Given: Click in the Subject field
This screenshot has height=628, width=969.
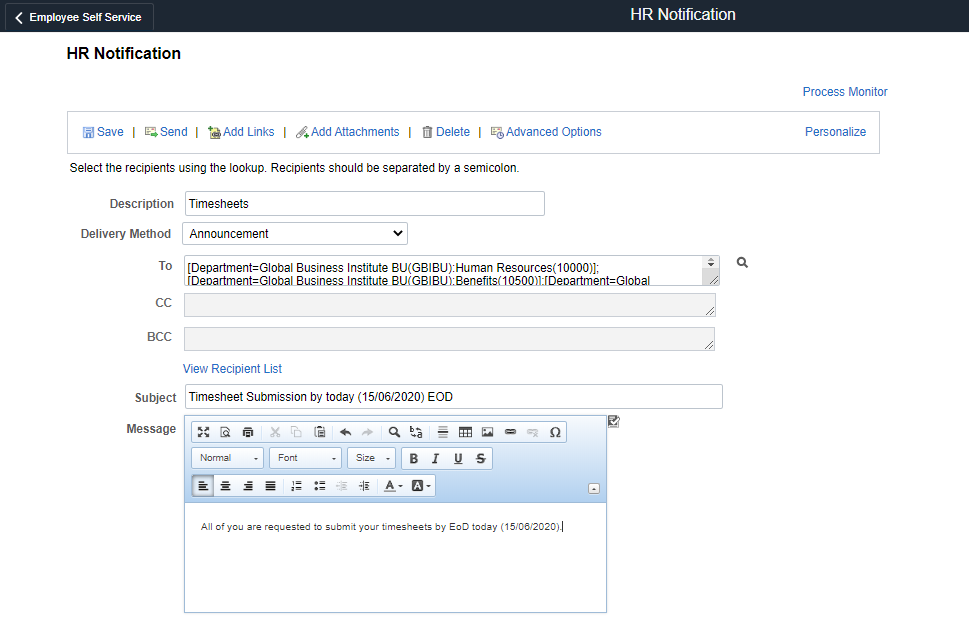Looking at the screenshot, I should click(x=454, y=396).
